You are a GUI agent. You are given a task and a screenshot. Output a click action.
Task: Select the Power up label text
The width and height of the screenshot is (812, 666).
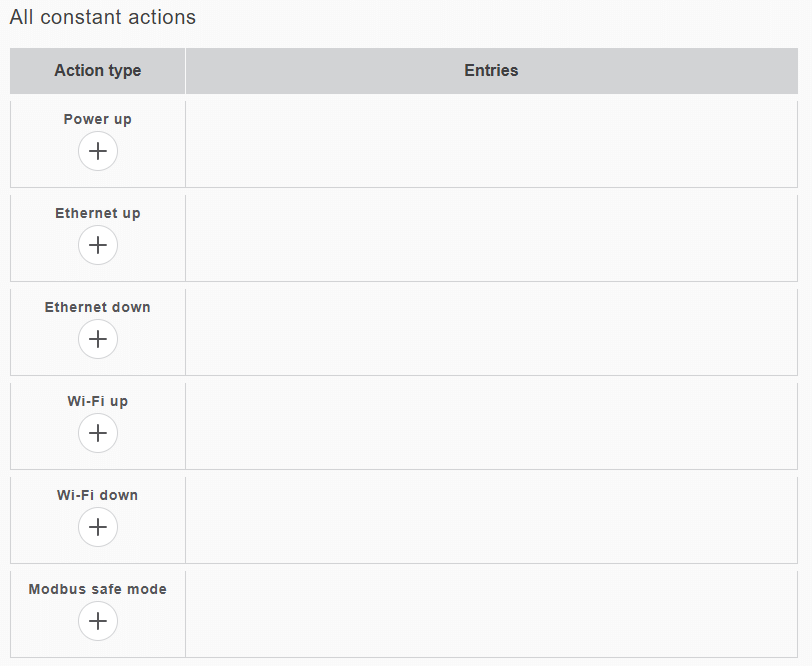pos(98,119)
